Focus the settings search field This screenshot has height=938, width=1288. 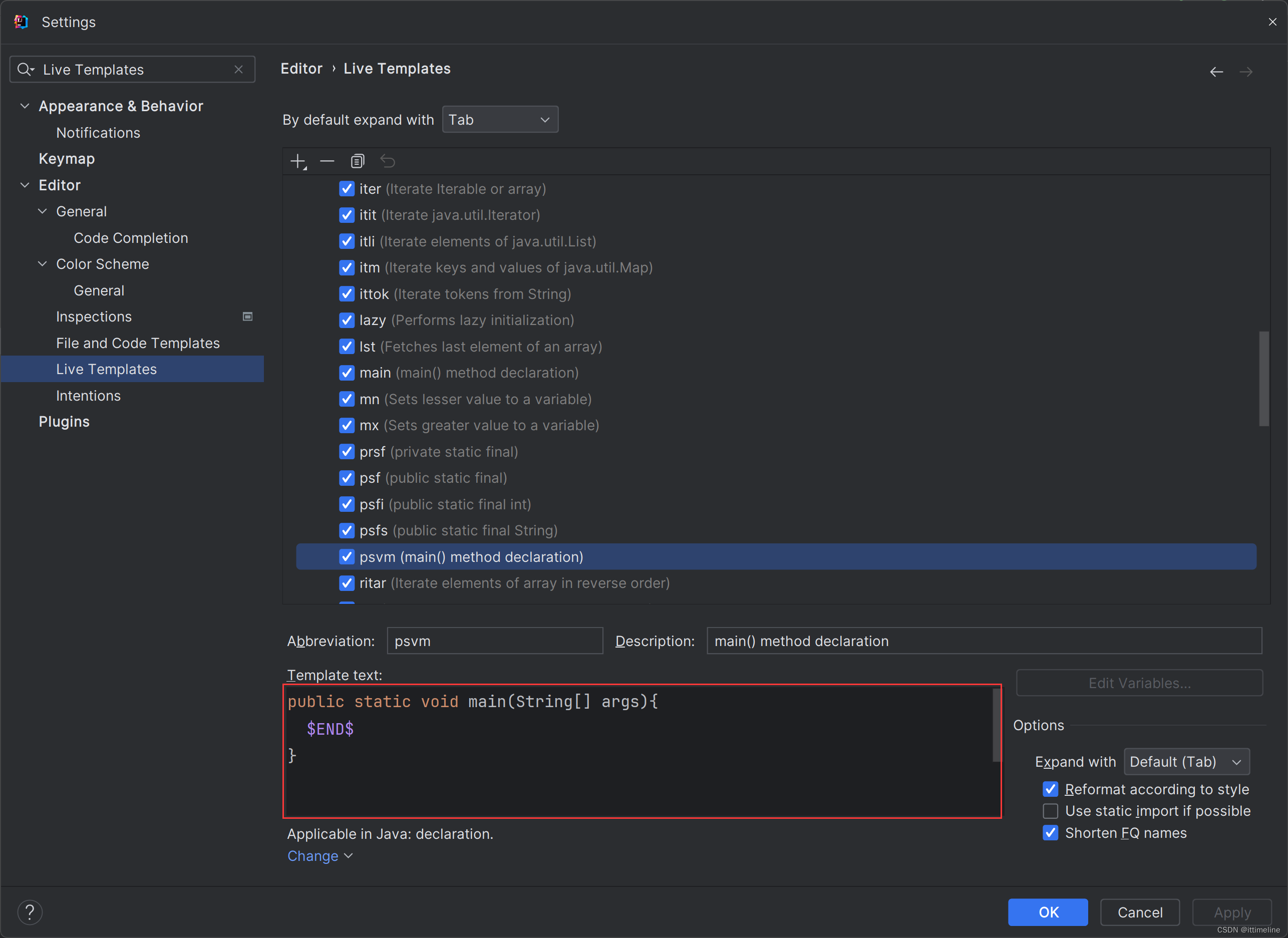(132, 69)
